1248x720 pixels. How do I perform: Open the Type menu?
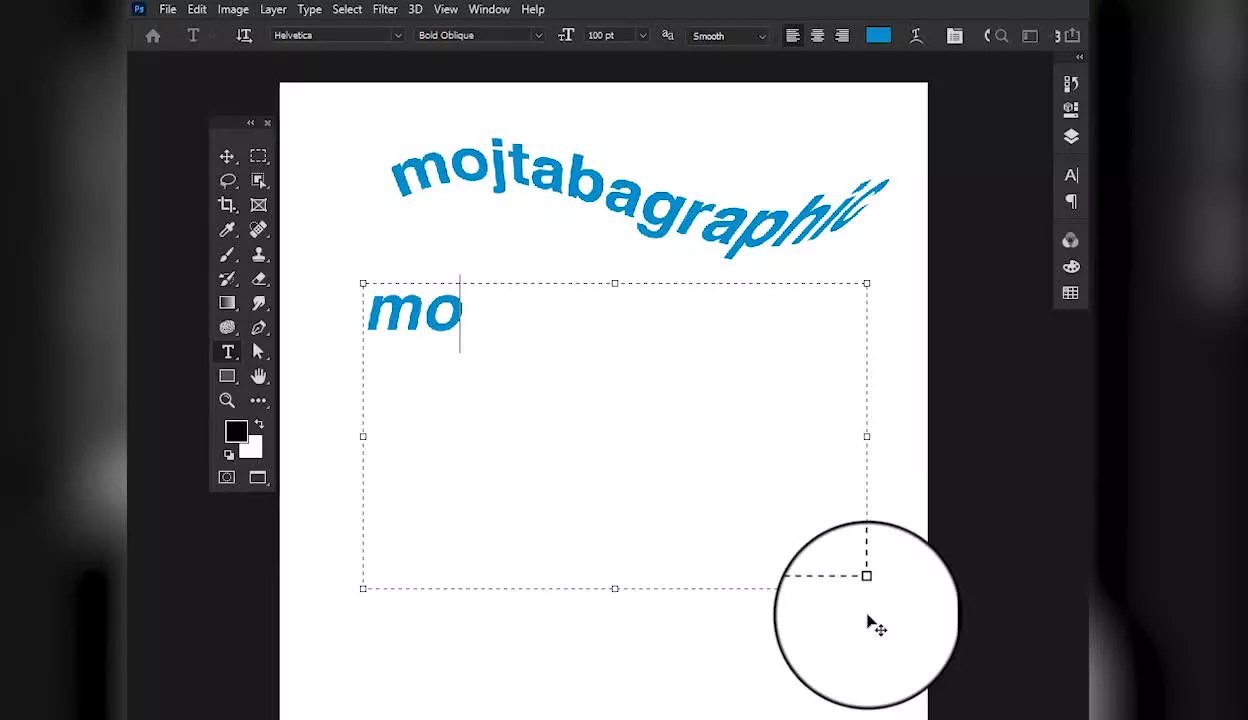coord(309,9)
